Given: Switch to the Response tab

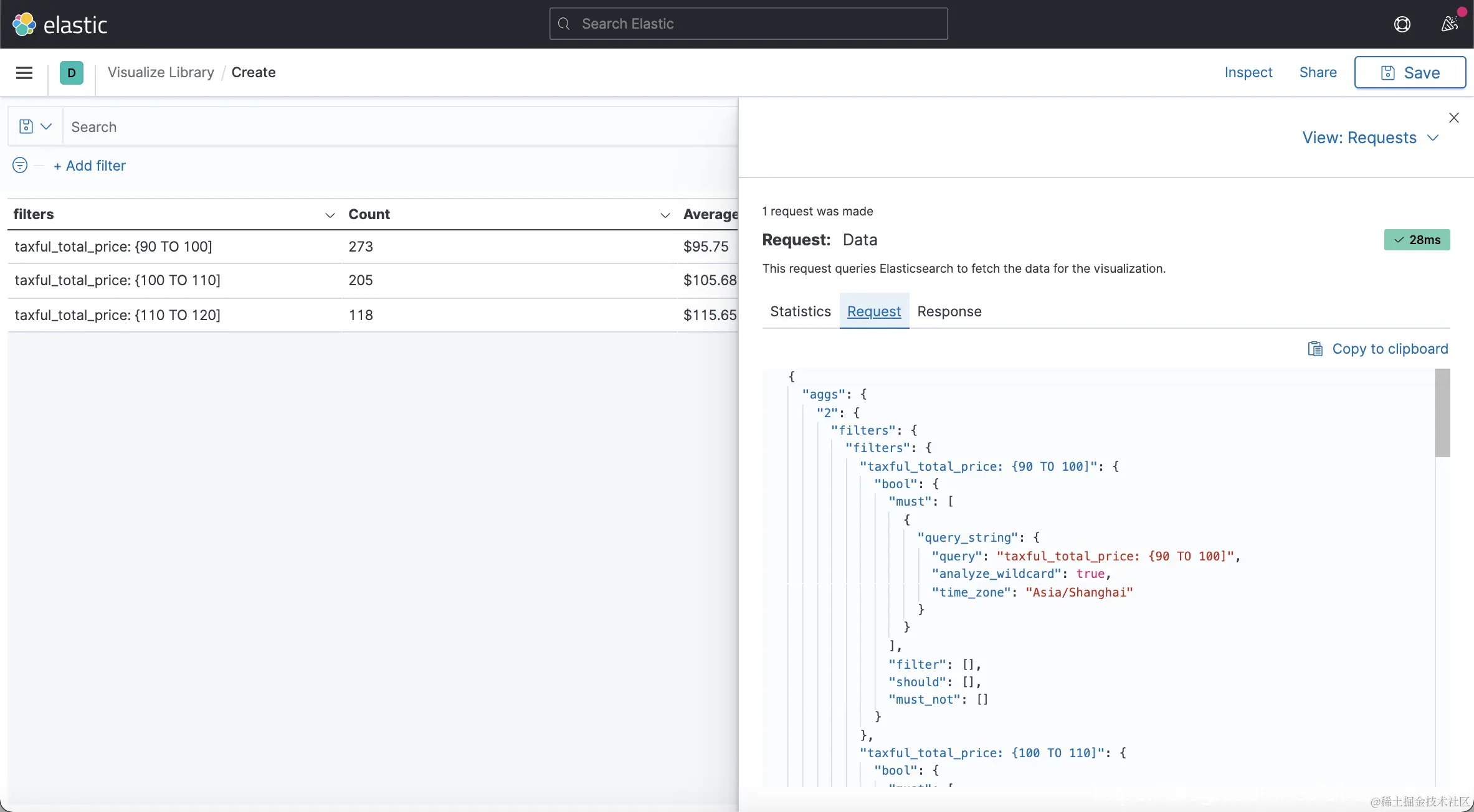Looking at the screenshot, I should (949, 311).
